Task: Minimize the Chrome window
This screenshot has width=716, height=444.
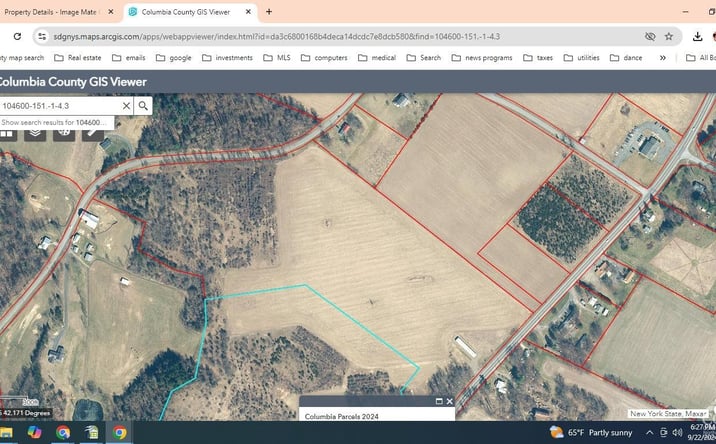Action: coord(685,12)
